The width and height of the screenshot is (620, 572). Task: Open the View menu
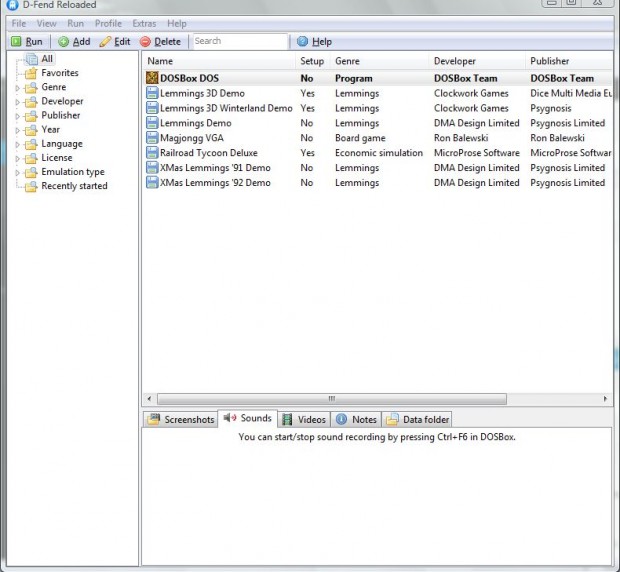(47, 23)
